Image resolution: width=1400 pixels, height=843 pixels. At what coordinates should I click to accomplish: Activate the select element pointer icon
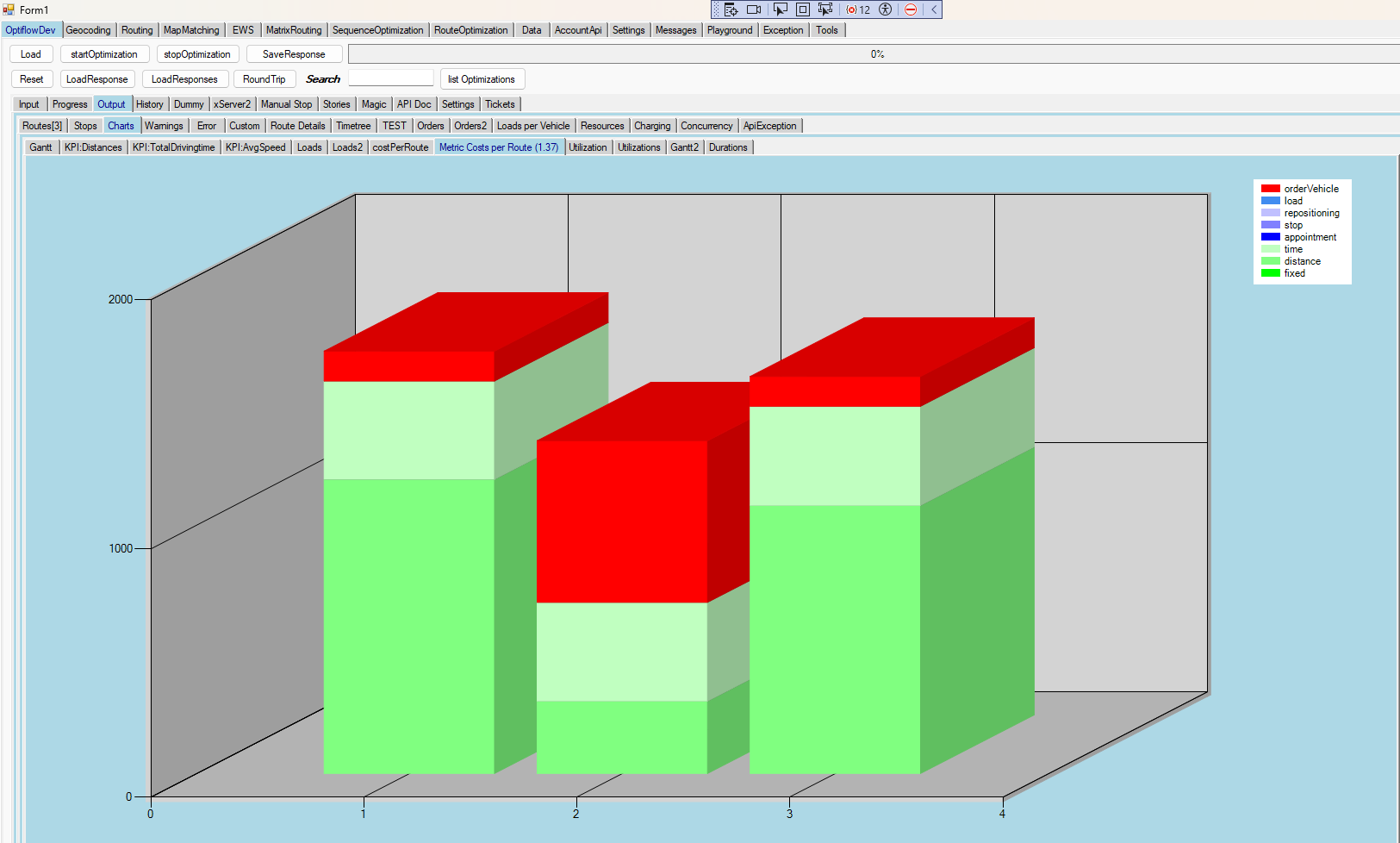pyautogui.click(x=780, y=9)
